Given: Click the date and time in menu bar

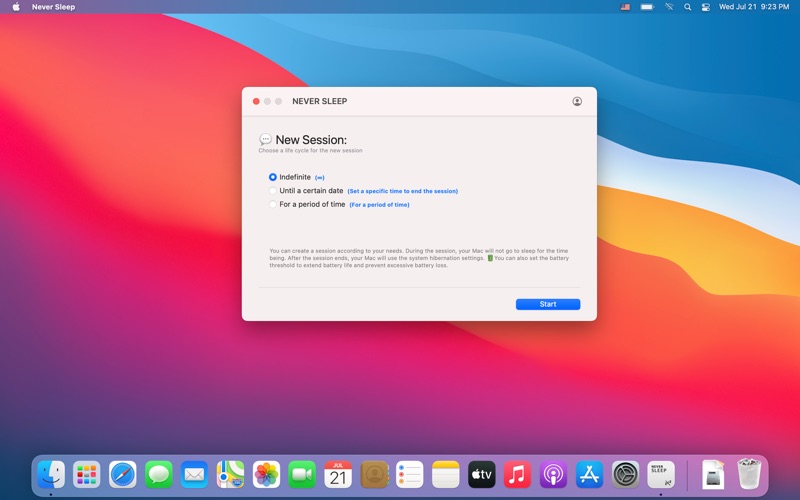Looking at the screenshot, I should 753,7.
